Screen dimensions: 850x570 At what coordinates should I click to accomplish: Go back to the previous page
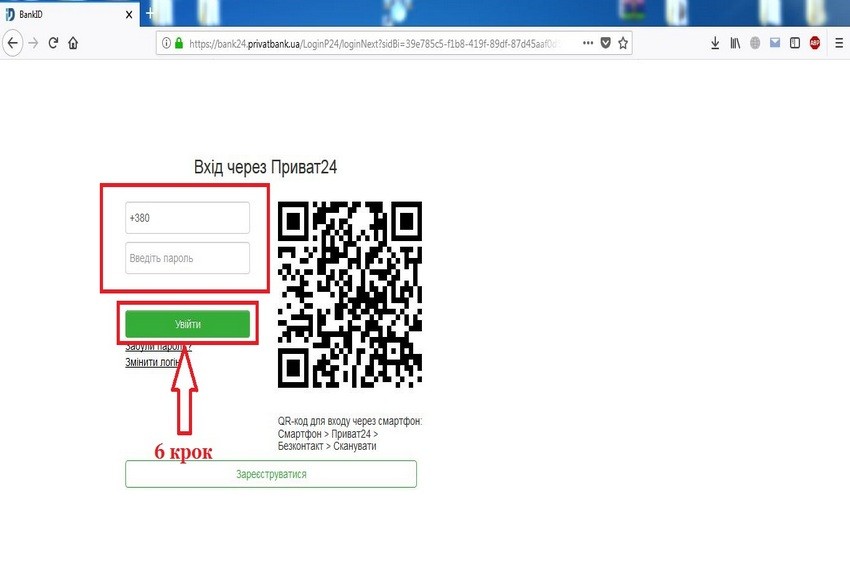[x=12, y=43]
